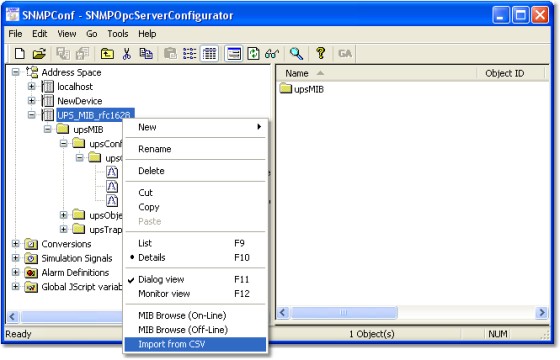This screenshot has height=360, width=560.
Task: Sort by the Name column header
Action: (x=377, y=74)
